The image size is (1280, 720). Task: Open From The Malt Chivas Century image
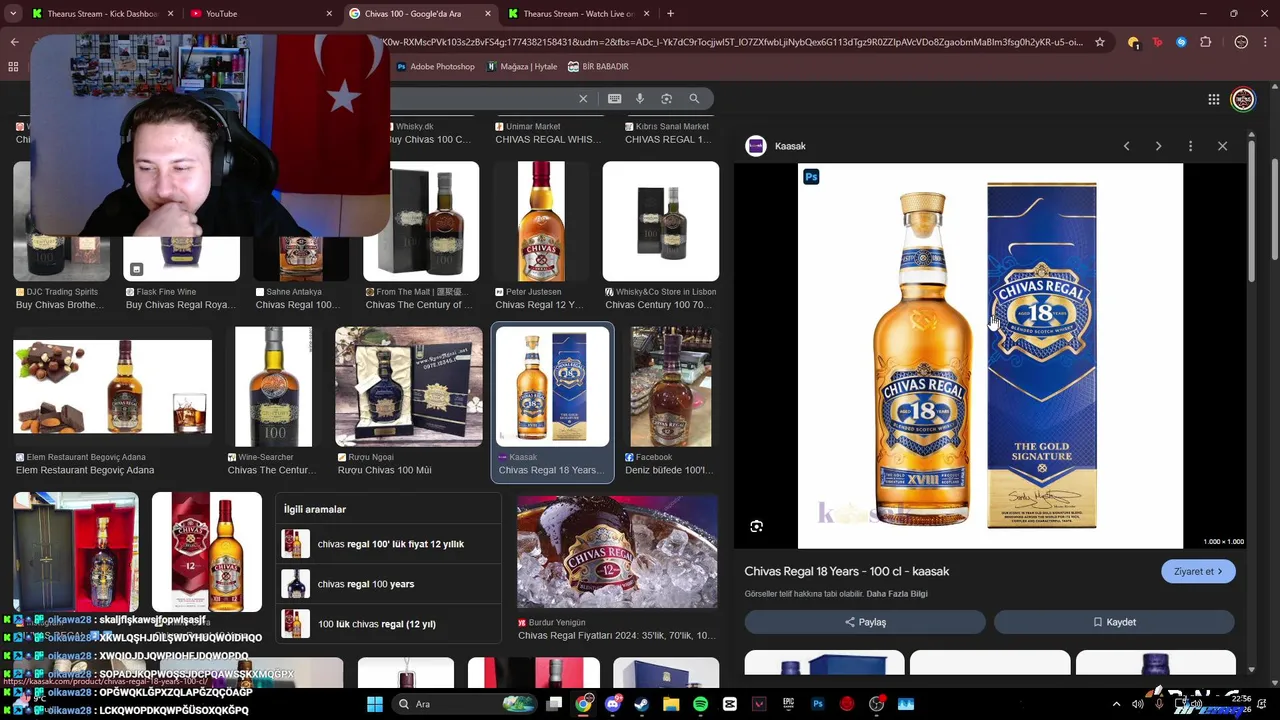421,221
